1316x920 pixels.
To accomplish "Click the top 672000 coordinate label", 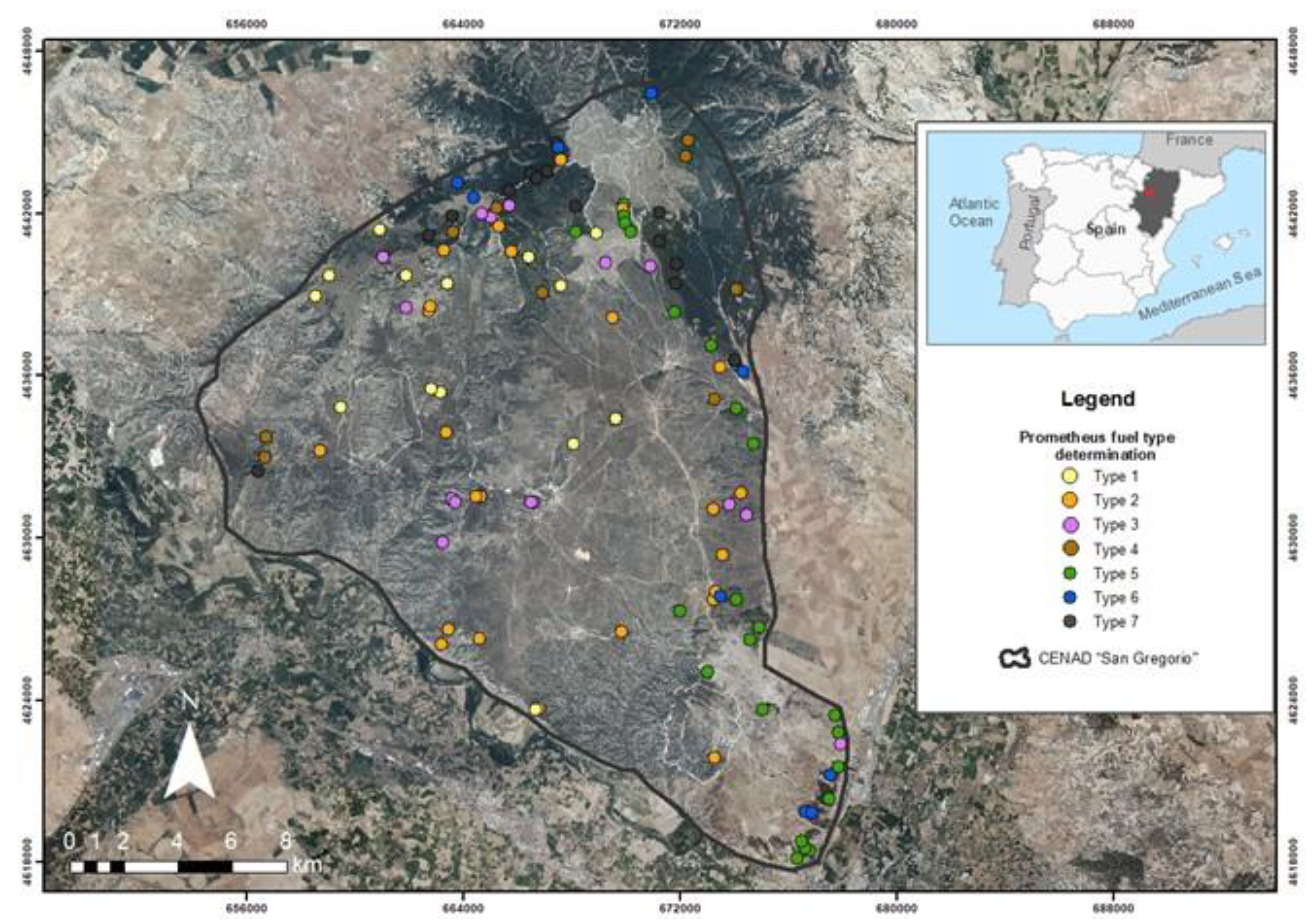I will (x=680, y=24).
